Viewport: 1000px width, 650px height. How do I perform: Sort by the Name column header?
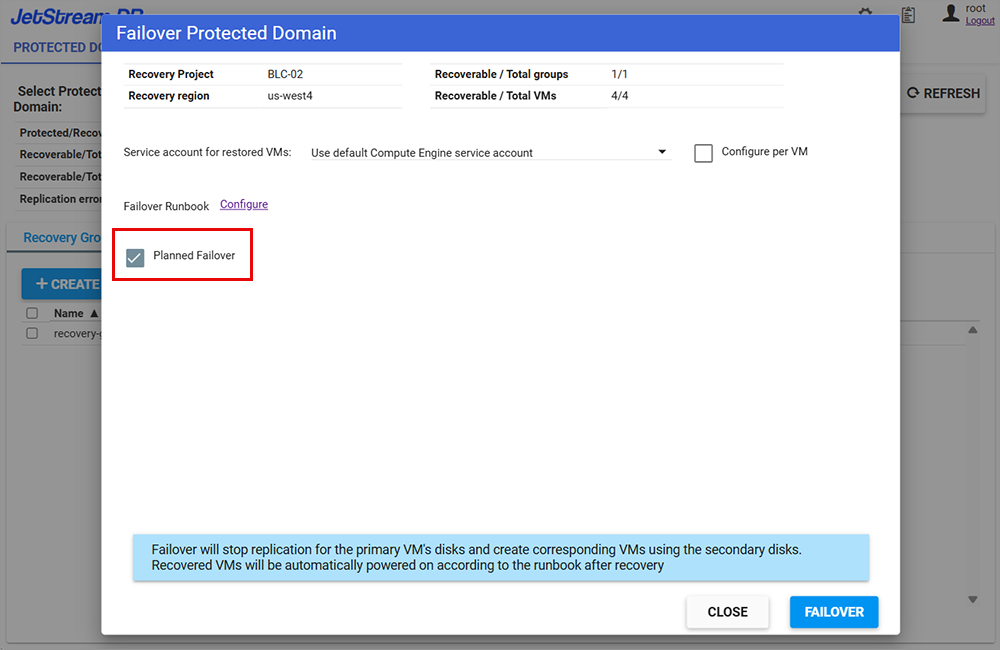click(x=70, y=313)
